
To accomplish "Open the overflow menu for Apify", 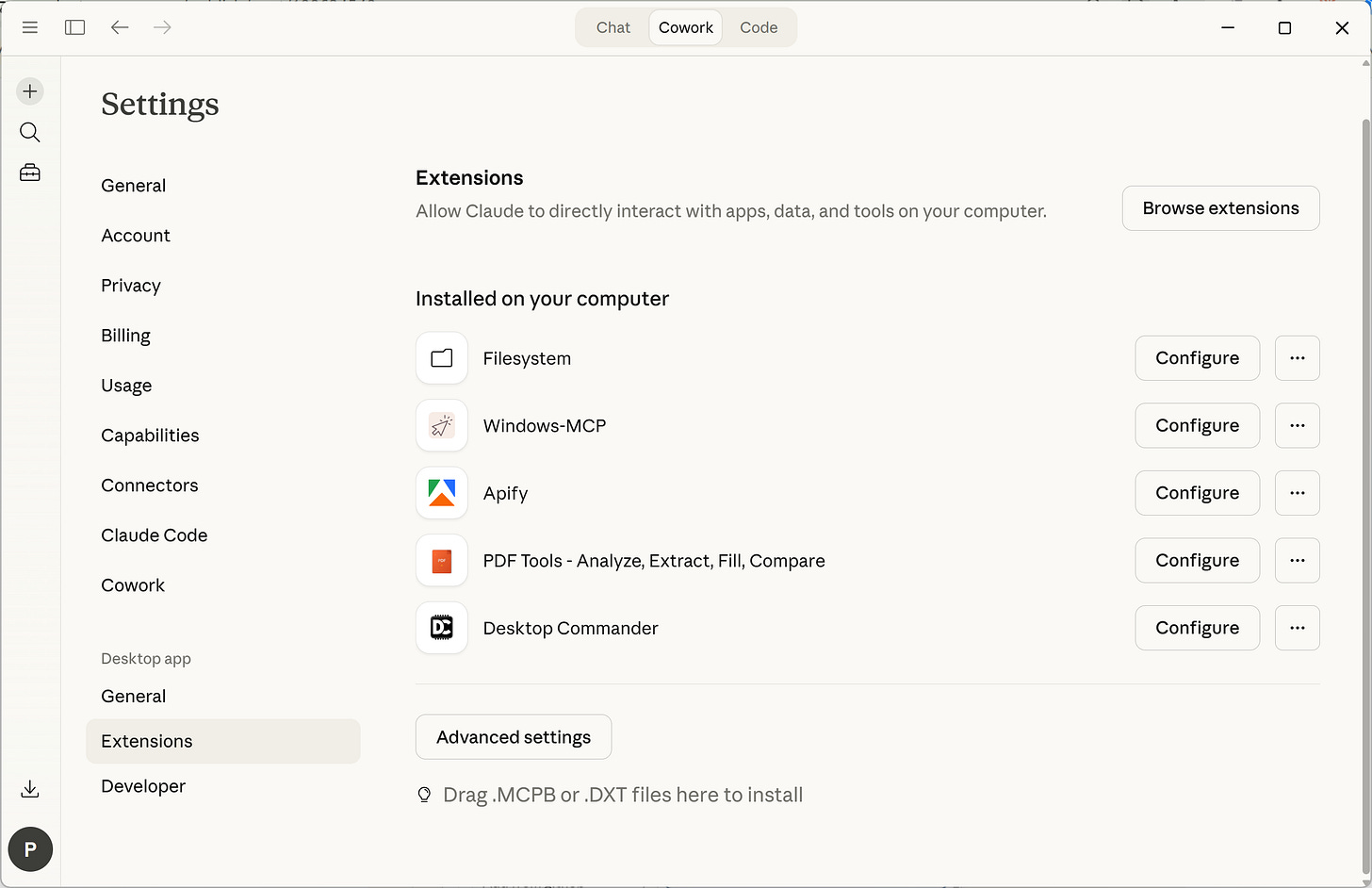I will [1297, 493].
